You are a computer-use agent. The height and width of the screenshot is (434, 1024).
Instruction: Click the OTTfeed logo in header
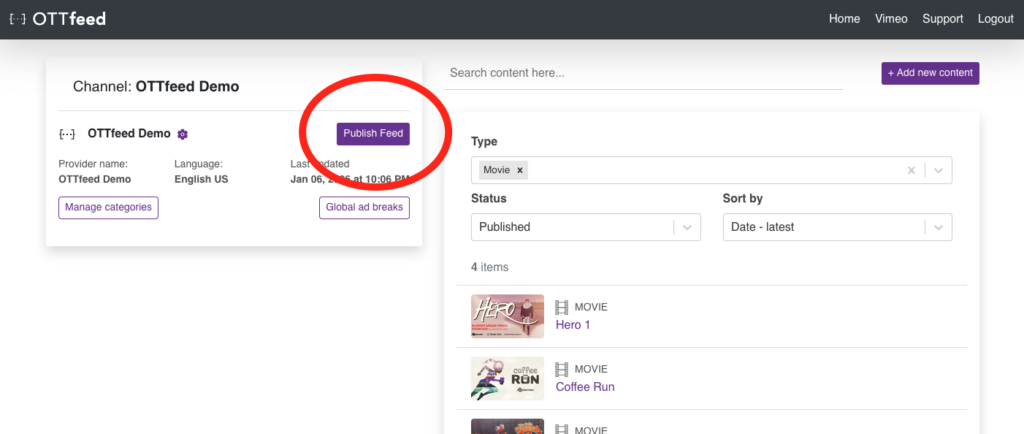coord(57,19)
